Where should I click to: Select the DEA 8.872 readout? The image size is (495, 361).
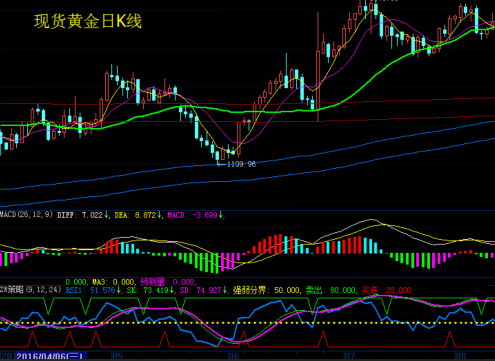point(138,215)
